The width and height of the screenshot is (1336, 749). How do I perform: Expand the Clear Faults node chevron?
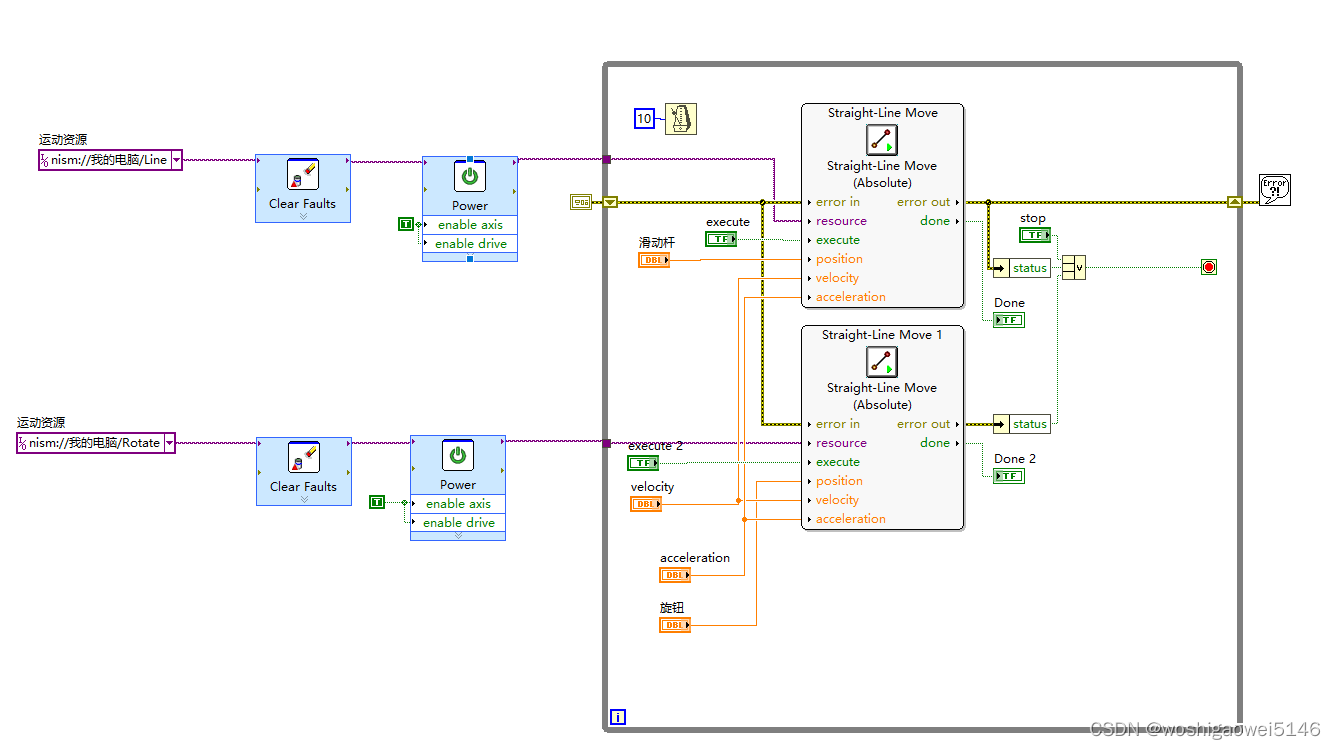click(303, 215)
